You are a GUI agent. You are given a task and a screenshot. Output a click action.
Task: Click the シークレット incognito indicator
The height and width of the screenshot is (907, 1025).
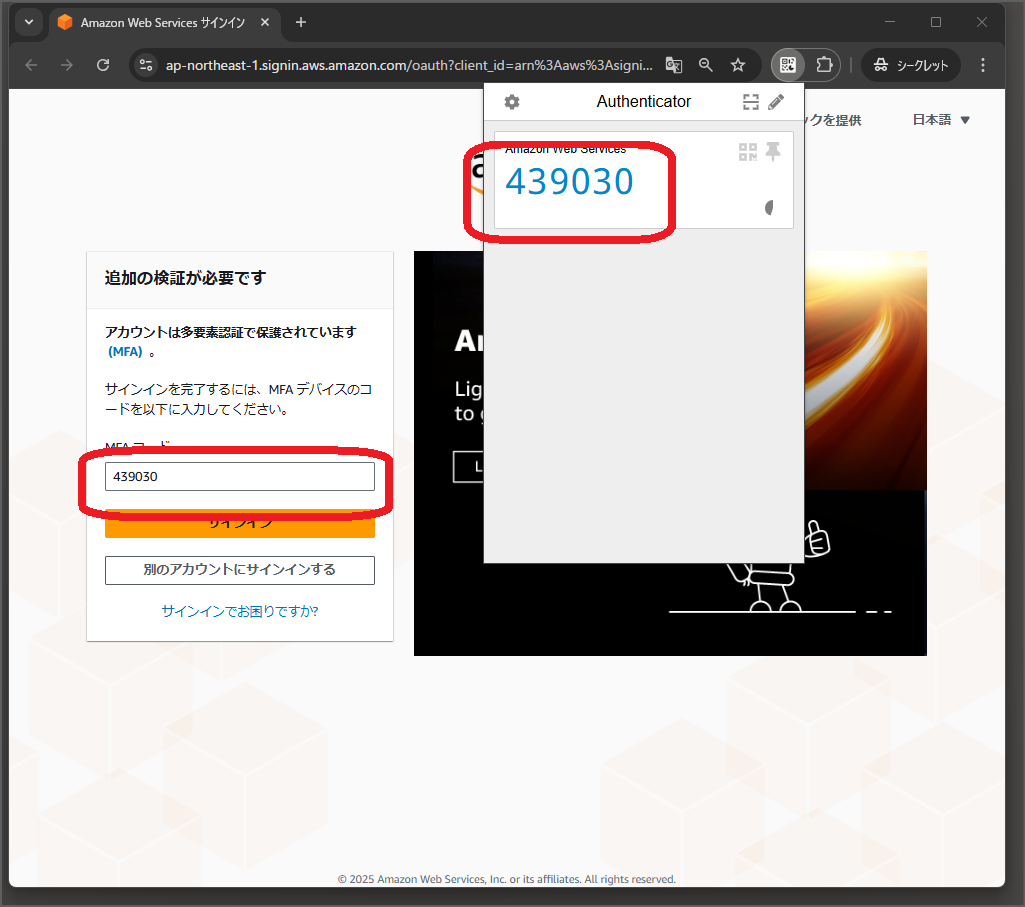click(911, 65)
